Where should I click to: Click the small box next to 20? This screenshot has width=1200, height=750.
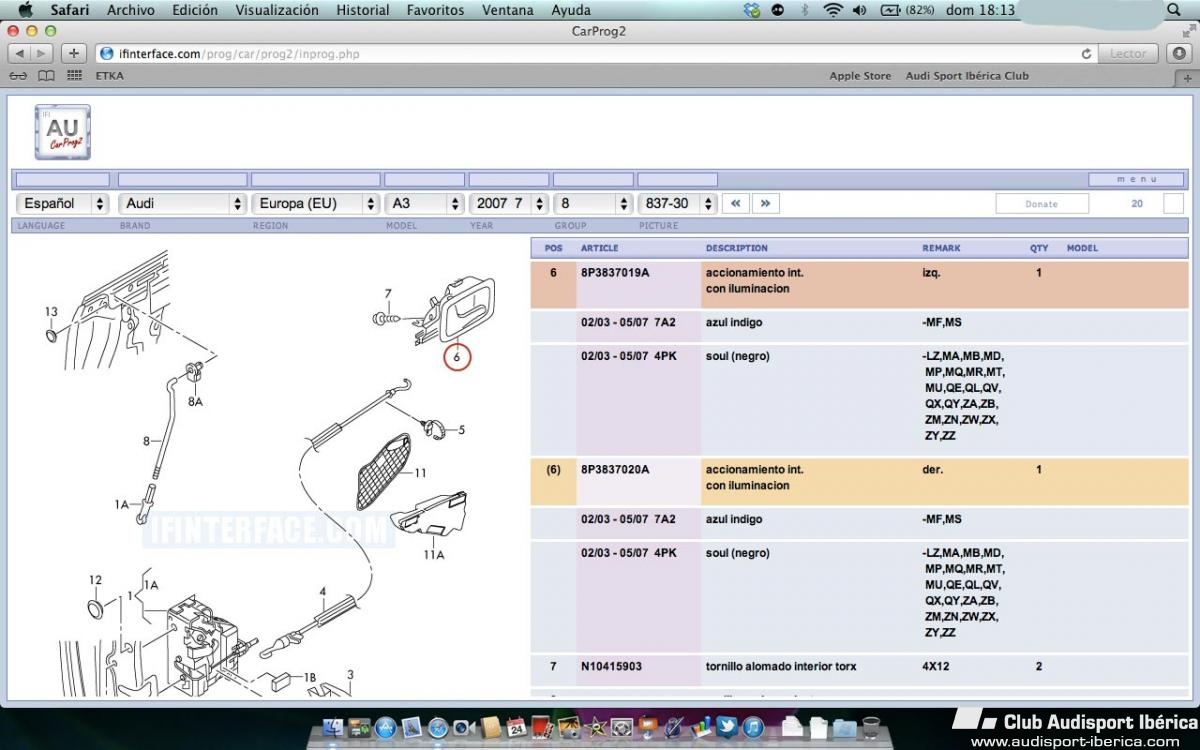[x=1174, y=203]
